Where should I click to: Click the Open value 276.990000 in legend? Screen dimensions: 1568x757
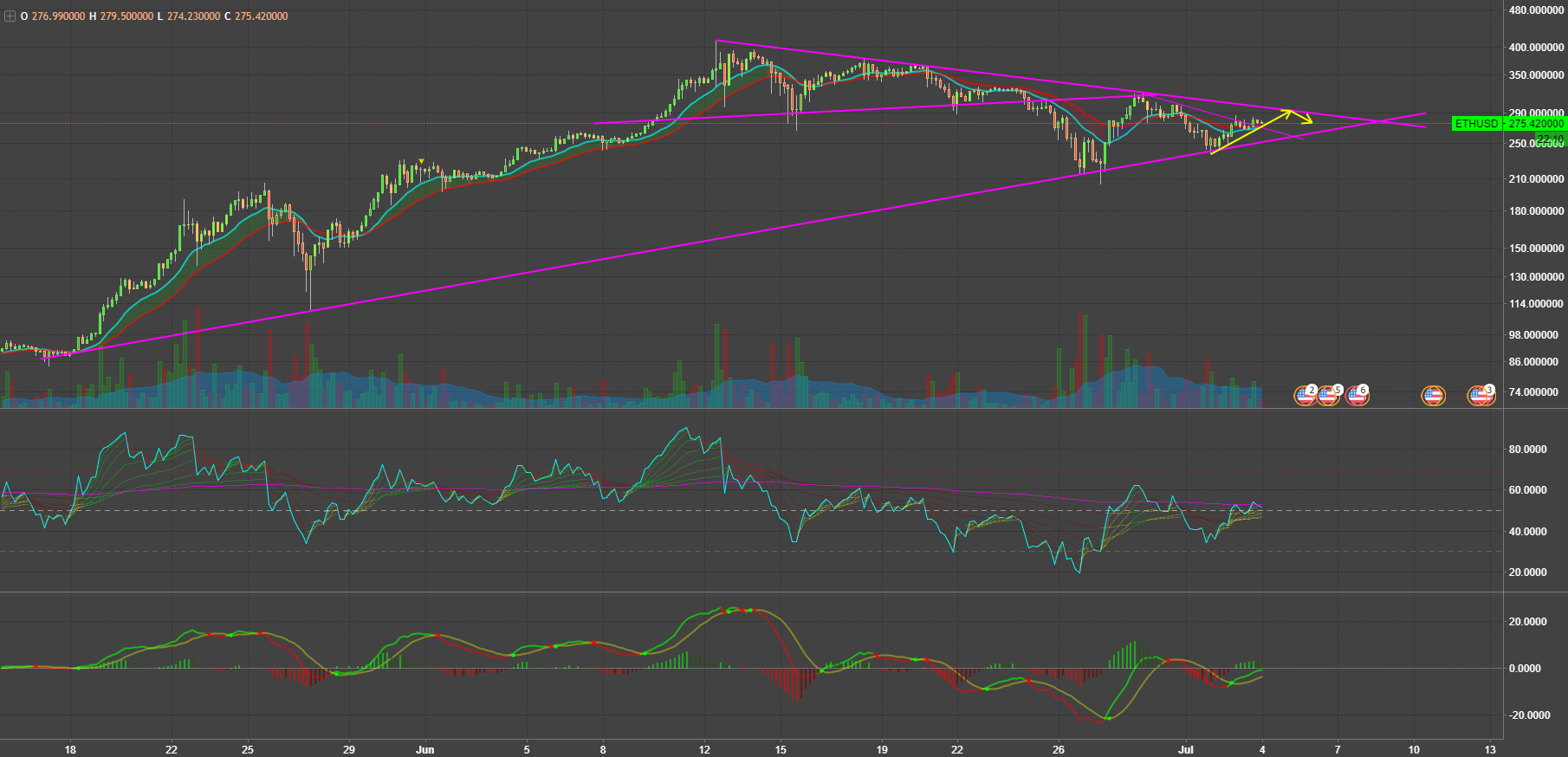58,16
